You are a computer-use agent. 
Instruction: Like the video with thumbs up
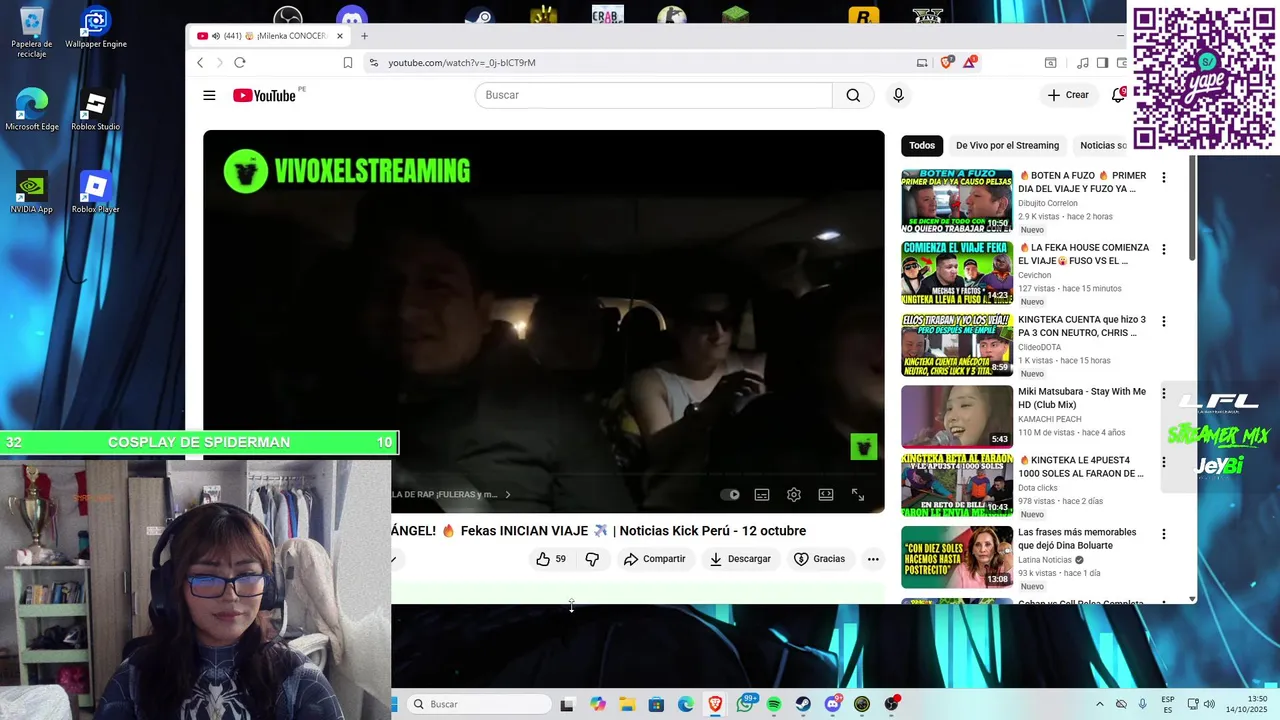(550, 559)
